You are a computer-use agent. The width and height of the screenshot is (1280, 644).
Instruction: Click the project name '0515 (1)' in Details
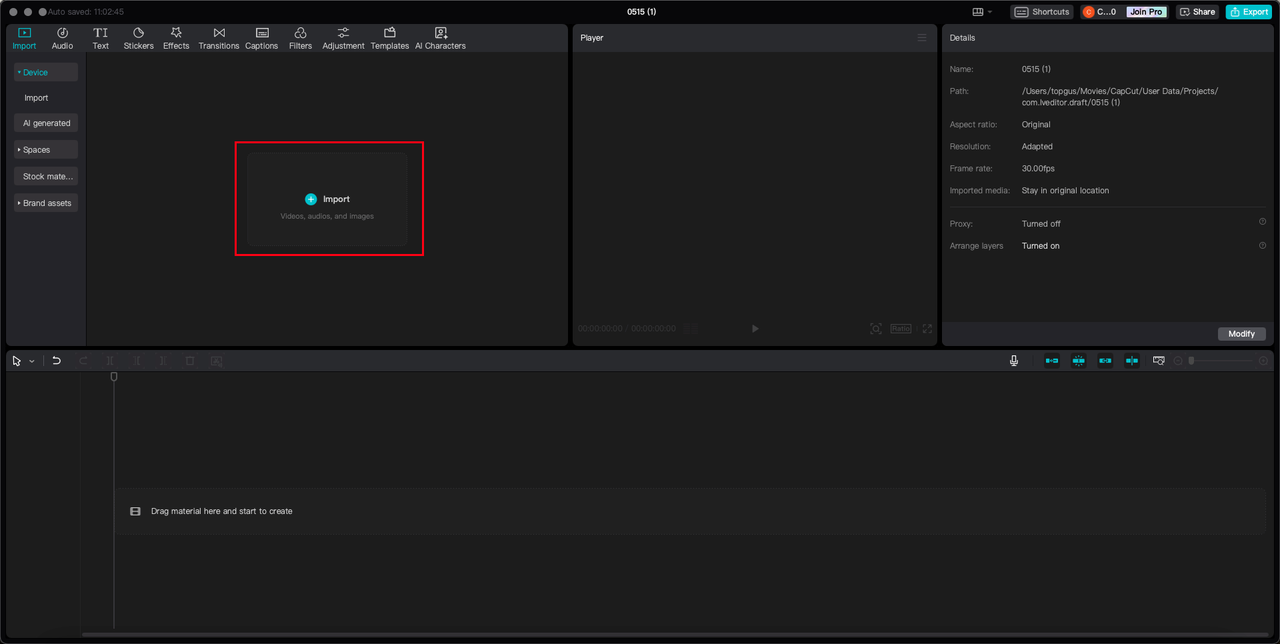1036,69
